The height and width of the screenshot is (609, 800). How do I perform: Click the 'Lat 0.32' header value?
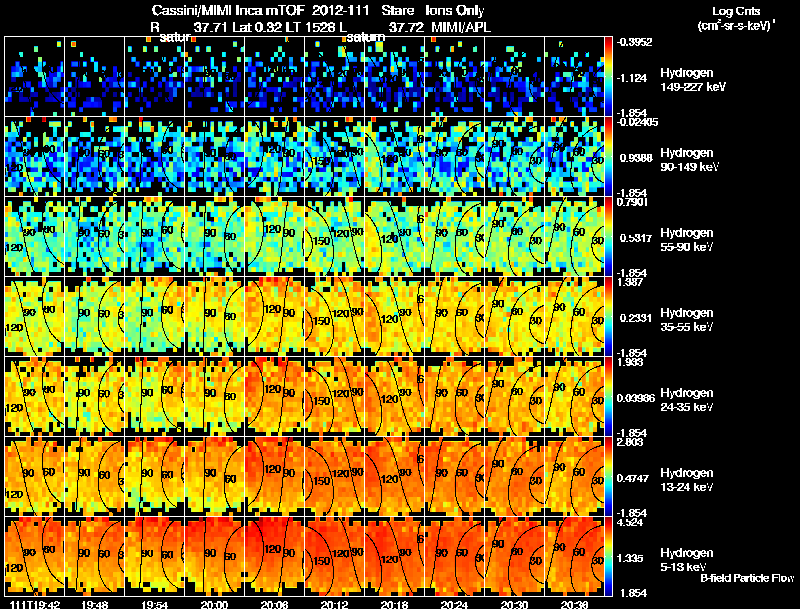[x=257, y=27]
